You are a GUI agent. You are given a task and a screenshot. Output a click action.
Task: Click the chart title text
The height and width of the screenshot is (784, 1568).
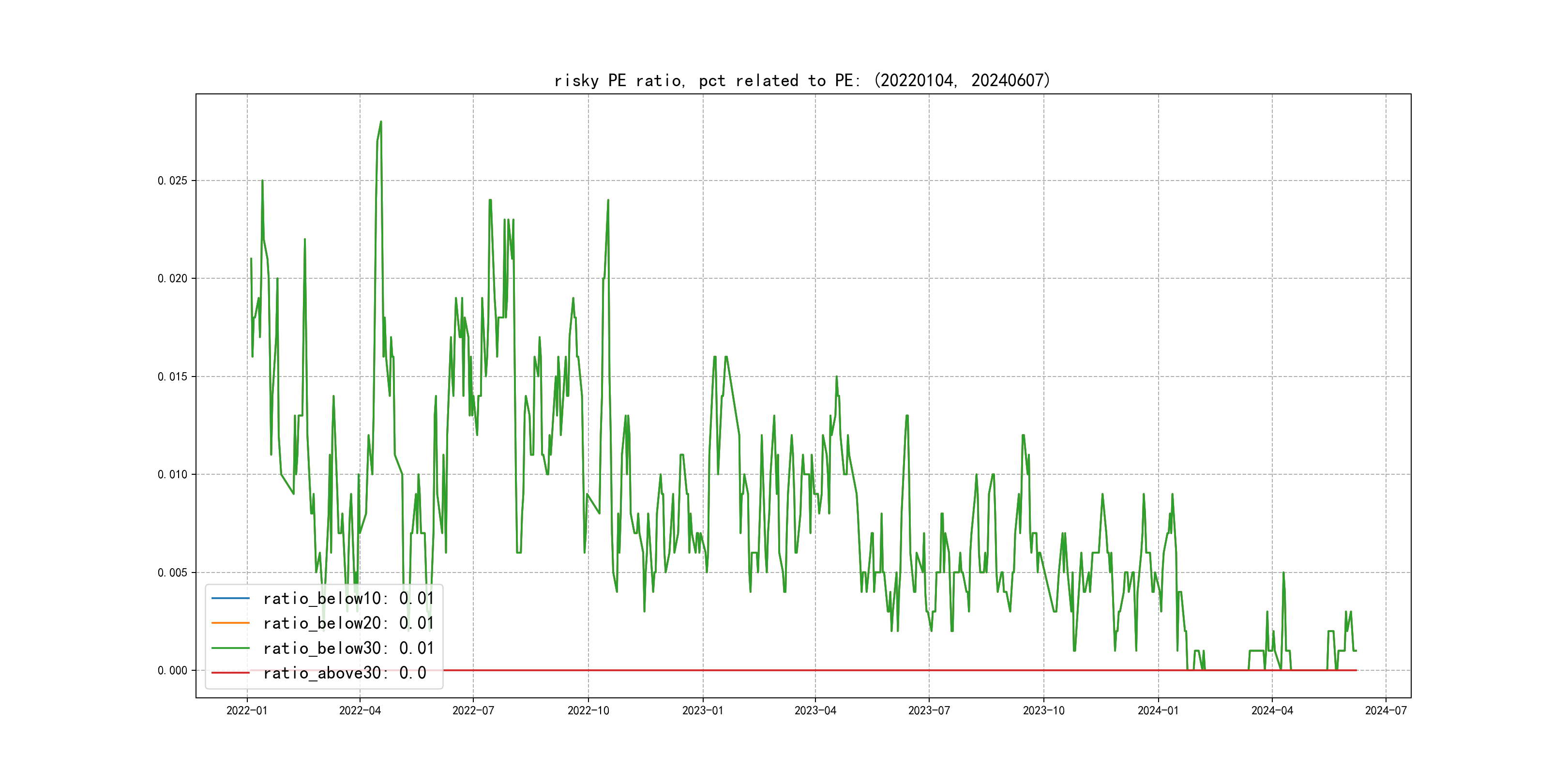[801, 80]
